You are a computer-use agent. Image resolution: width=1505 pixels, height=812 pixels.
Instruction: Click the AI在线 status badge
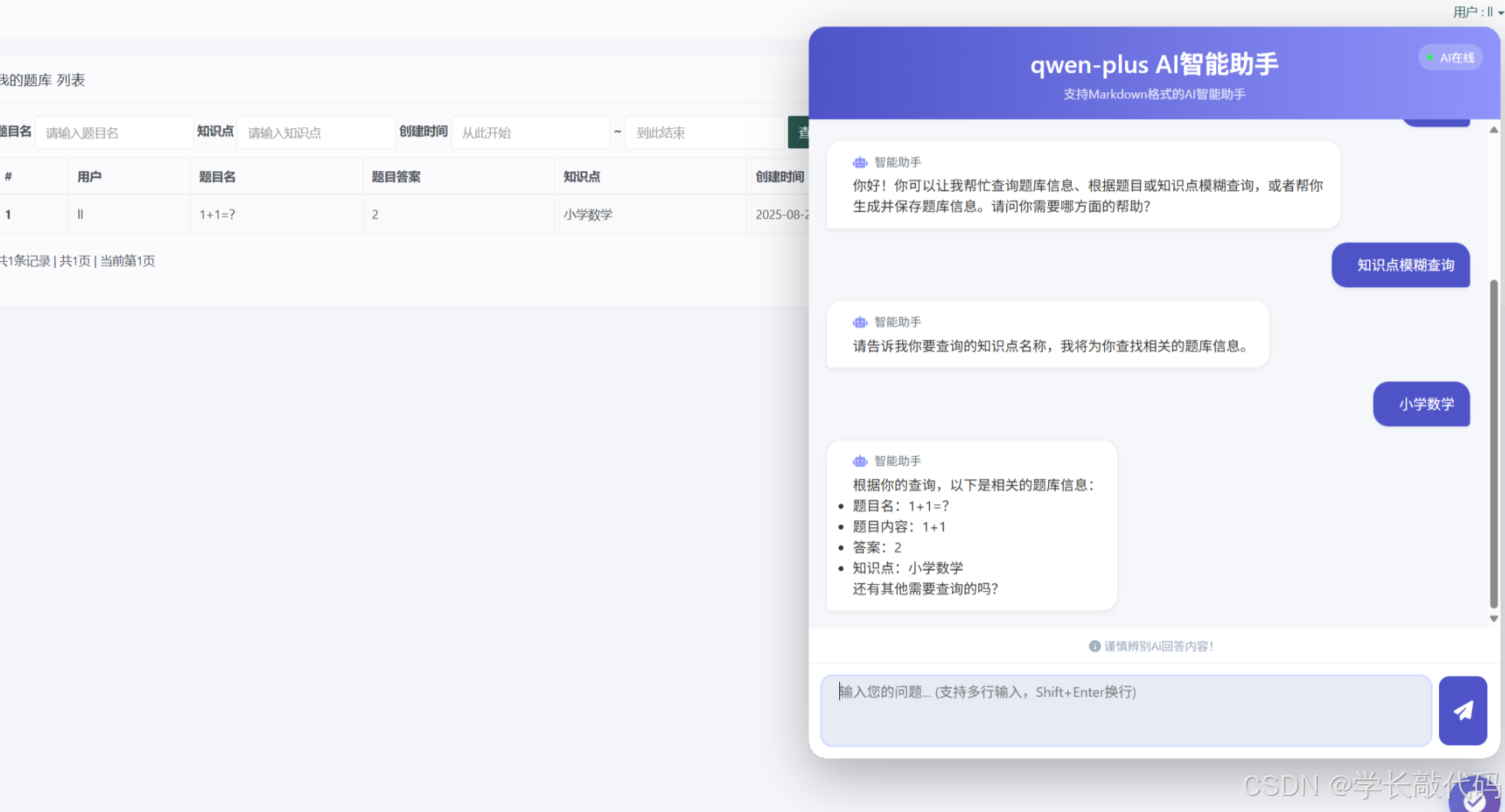[x=1450, y=57]
